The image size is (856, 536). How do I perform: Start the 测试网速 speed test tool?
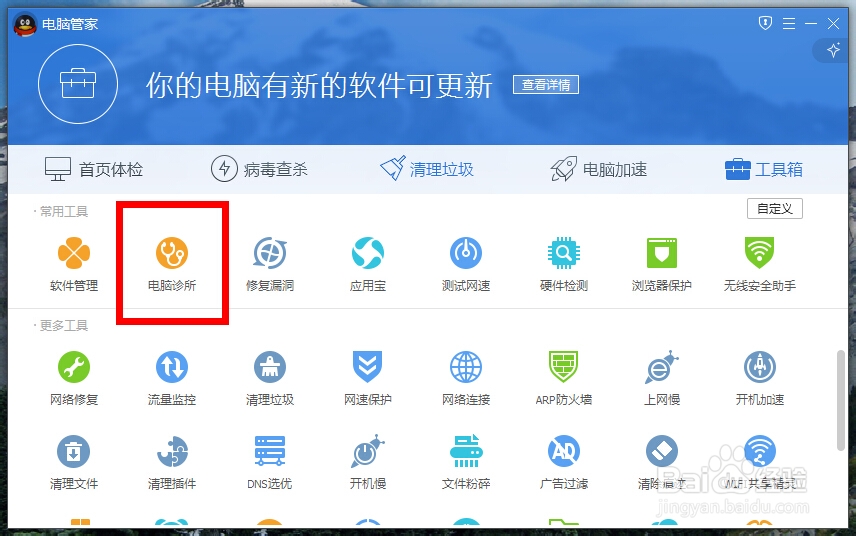tap(466, 264)
